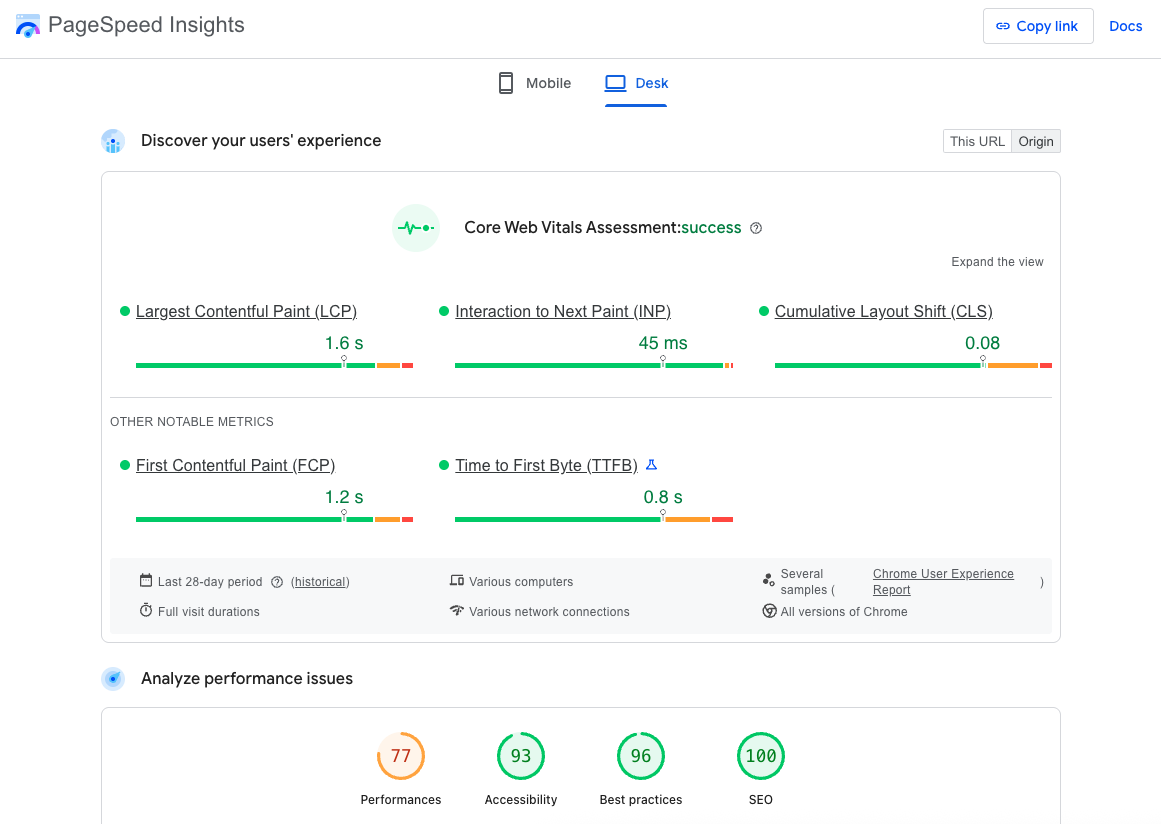This screenshot has width=1161, height=824.
Task: Click the green status dot beside FCP
Action: (x=125, y=466)
